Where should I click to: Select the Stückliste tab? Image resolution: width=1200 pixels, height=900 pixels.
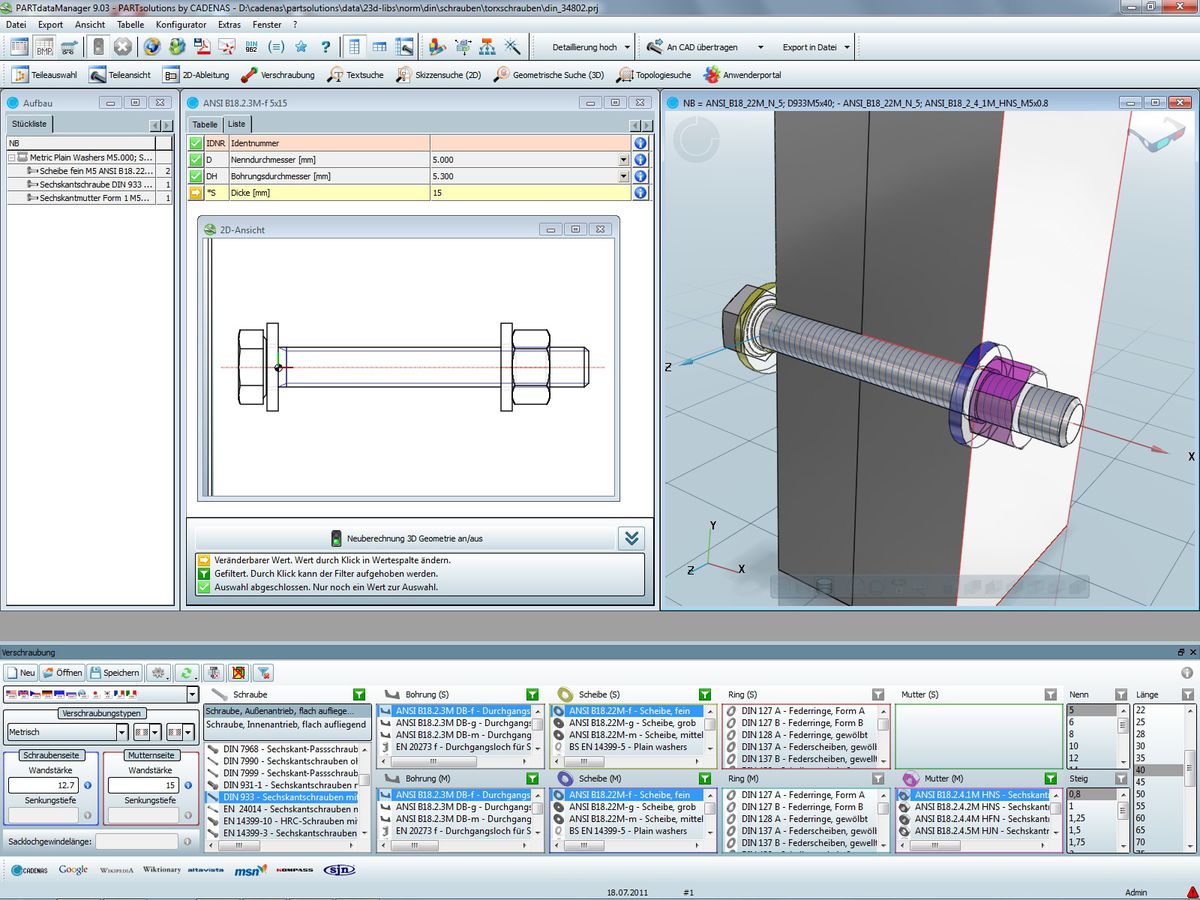click(29, 124)
